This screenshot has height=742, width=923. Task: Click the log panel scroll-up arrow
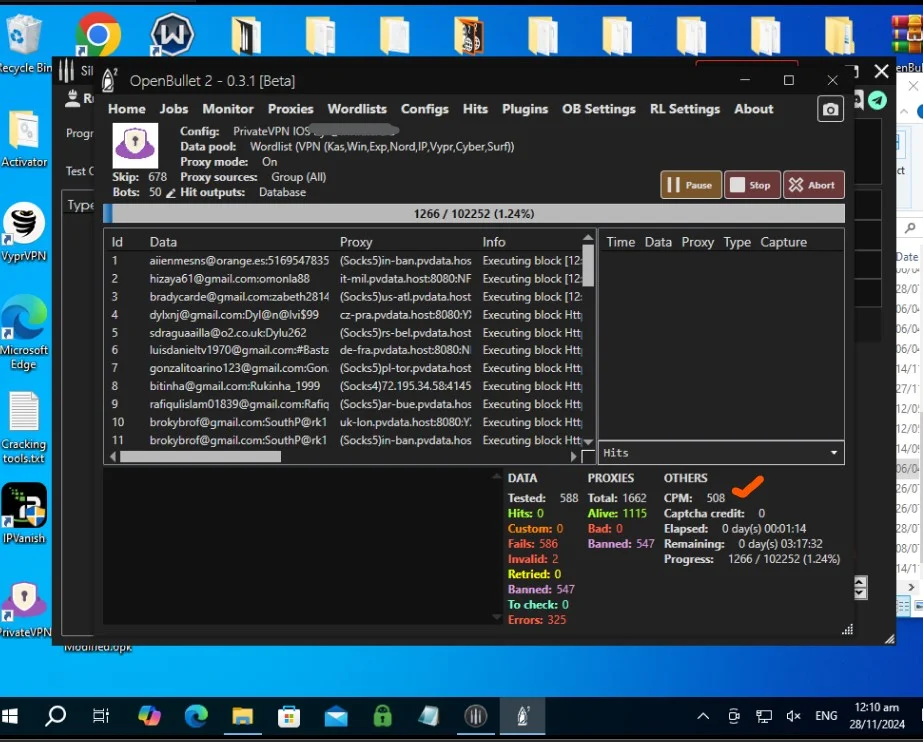(496, 476)
